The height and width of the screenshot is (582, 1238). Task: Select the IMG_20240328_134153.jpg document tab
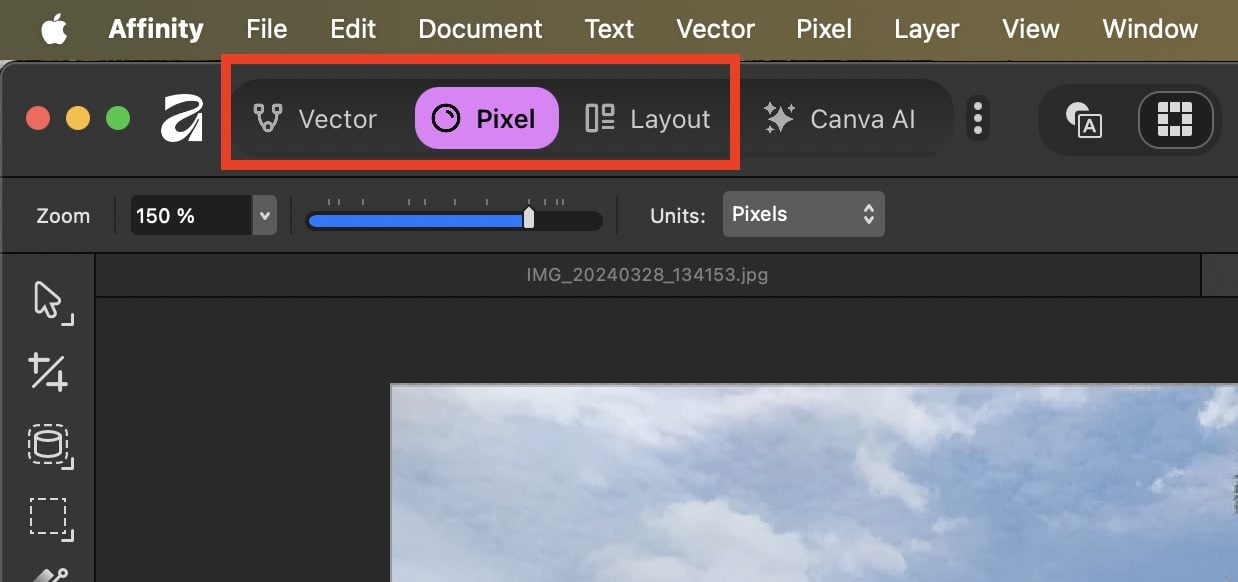point(647,274)
